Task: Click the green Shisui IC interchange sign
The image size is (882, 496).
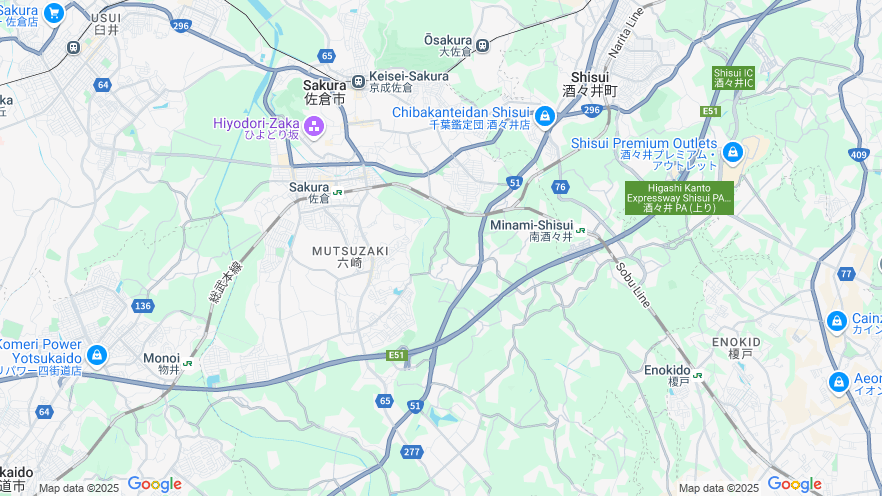Action: (734, 78)
